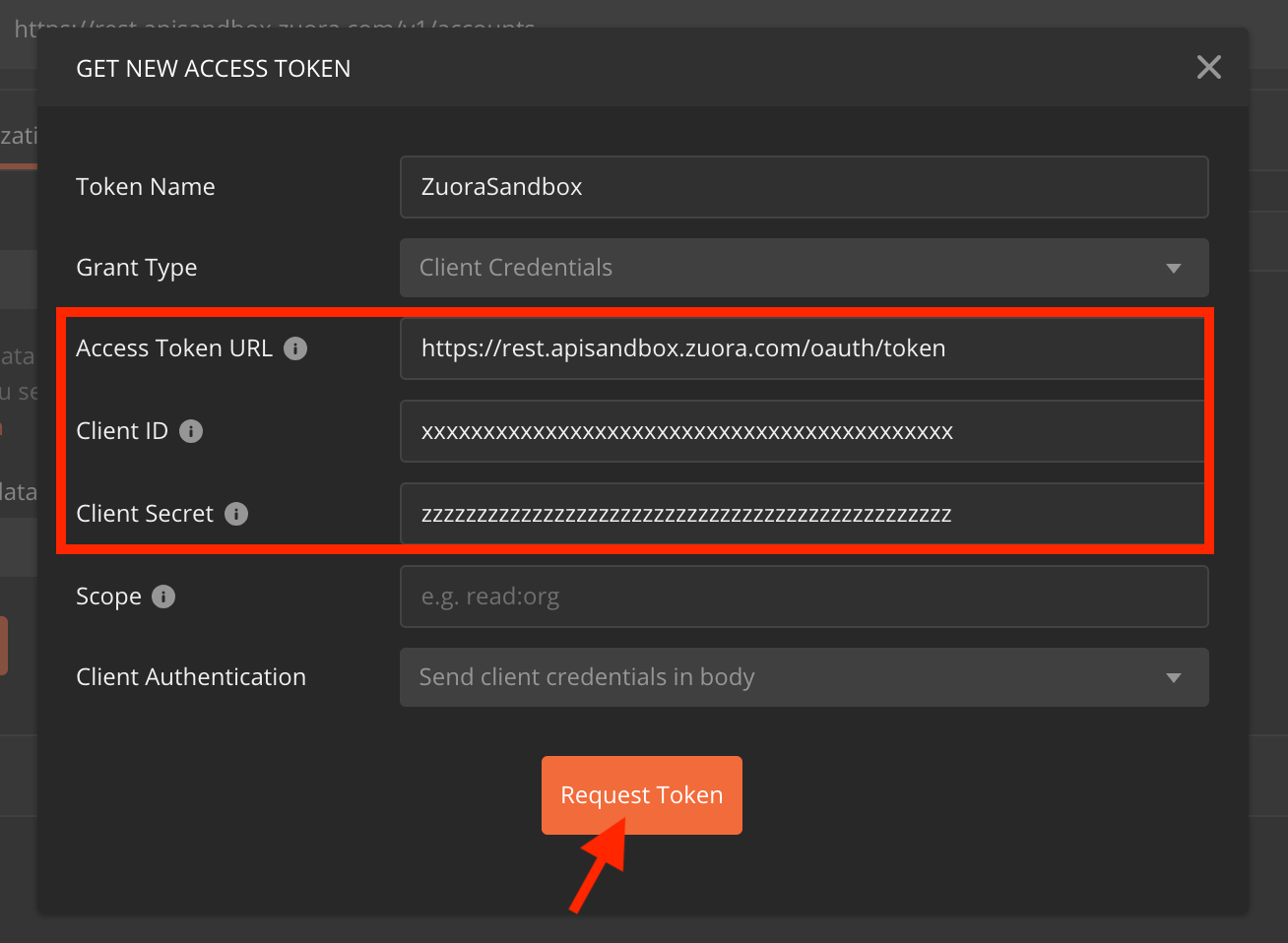Click the Client Secret info icon
The image size is (1288, 943).
[236, 514]
